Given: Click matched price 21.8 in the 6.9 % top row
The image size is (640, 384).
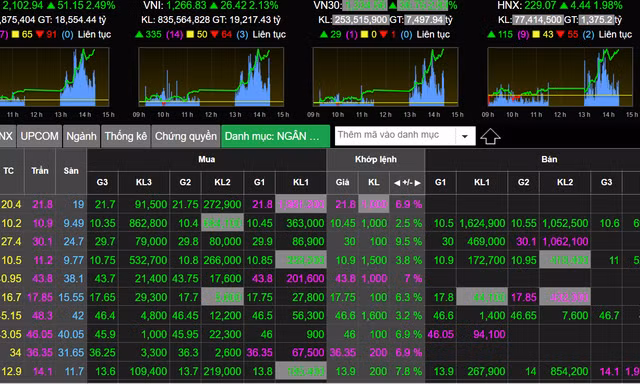Looking at the screenshot, I should pyautogui.click(x=345, y=204).
